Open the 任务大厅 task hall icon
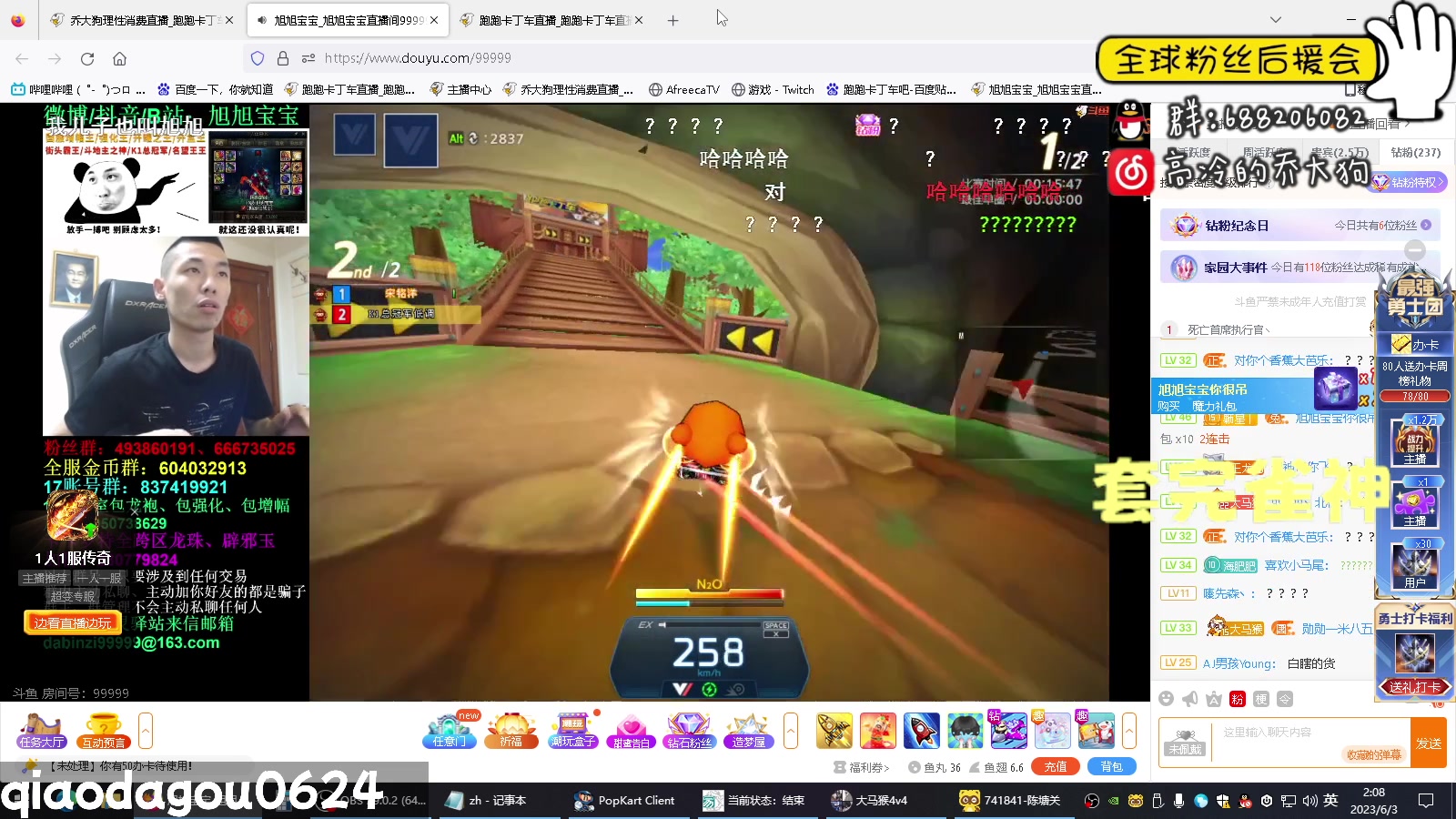 pos(42,731)
